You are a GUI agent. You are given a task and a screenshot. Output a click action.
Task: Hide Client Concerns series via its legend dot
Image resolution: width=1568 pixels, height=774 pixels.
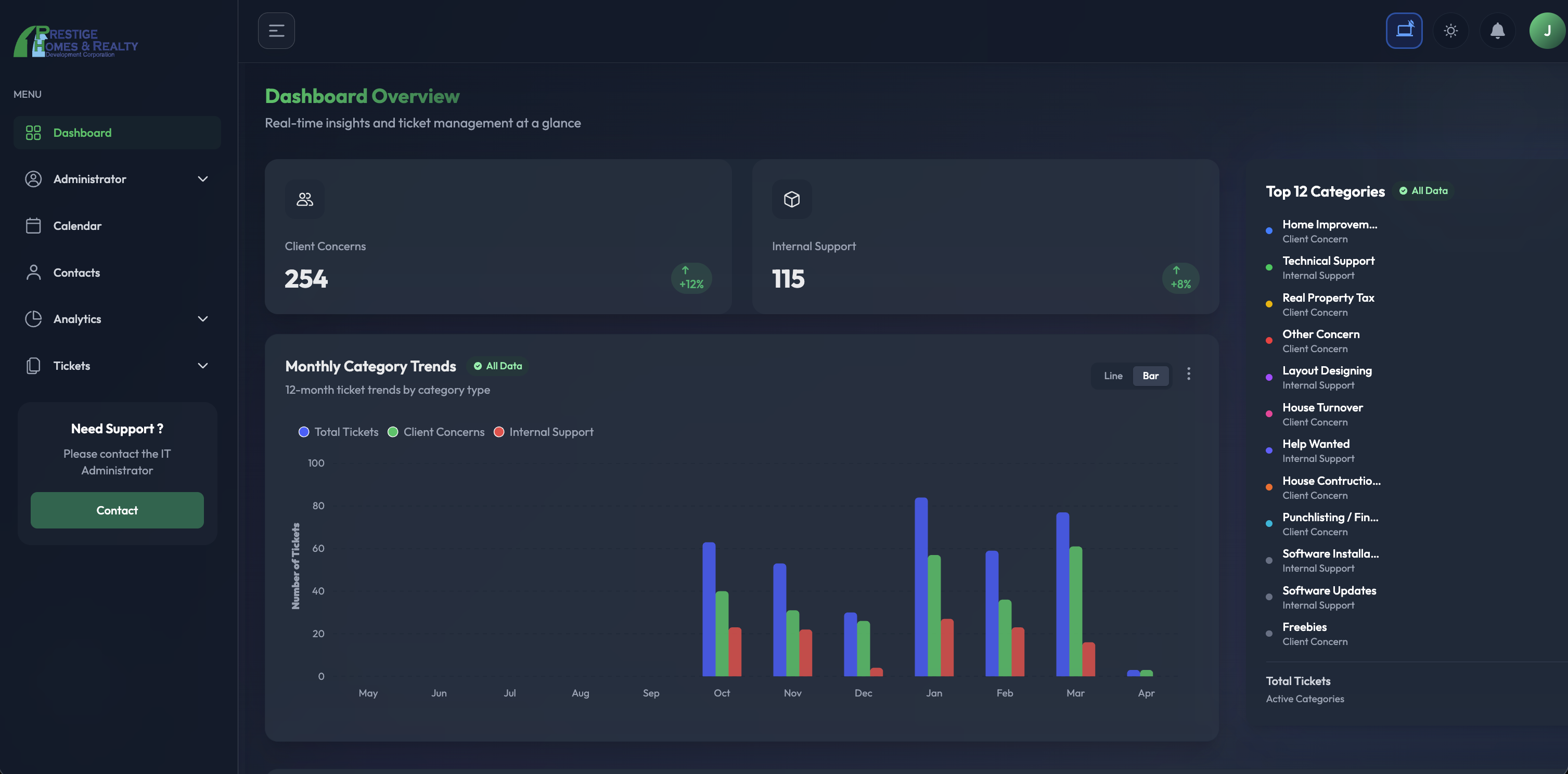(393, 432)
